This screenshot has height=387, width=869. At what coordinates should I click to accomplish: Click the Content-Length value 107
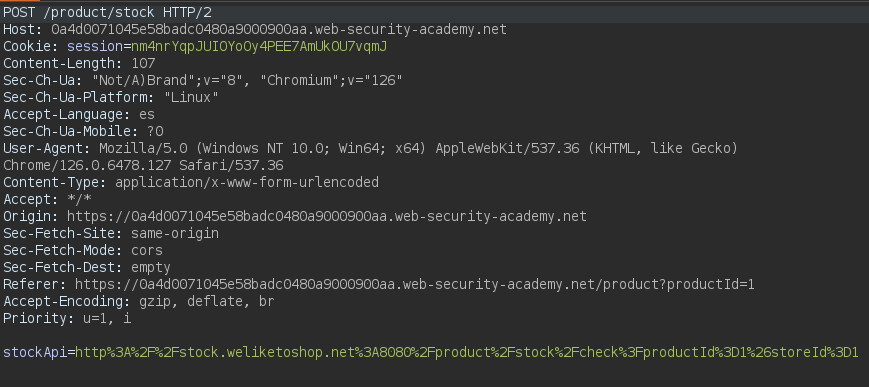(143, 63)
